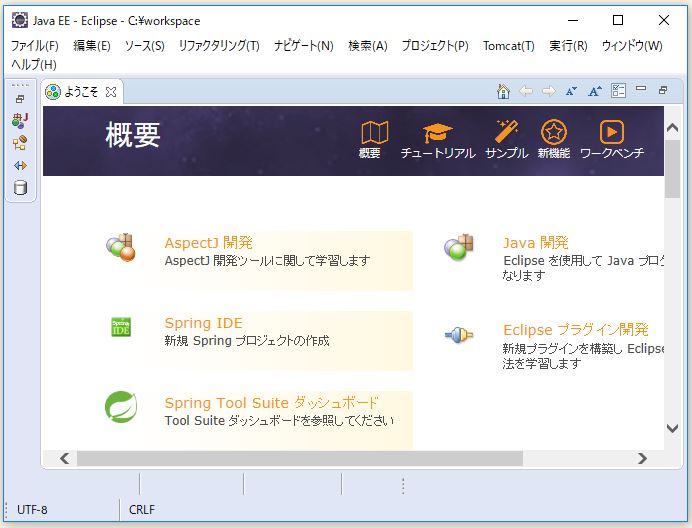Click the vertical scrollbar thumb
The image size is (692, 528).
[x=672, y=170]
